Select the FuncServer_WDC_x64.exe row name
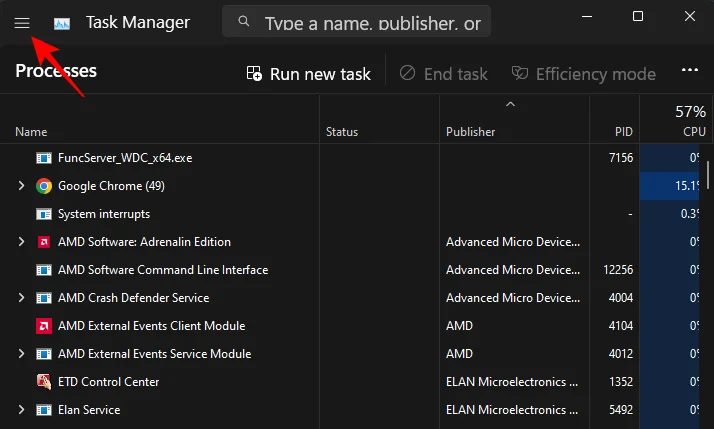714x429 pixels. [x=125, y=158]
